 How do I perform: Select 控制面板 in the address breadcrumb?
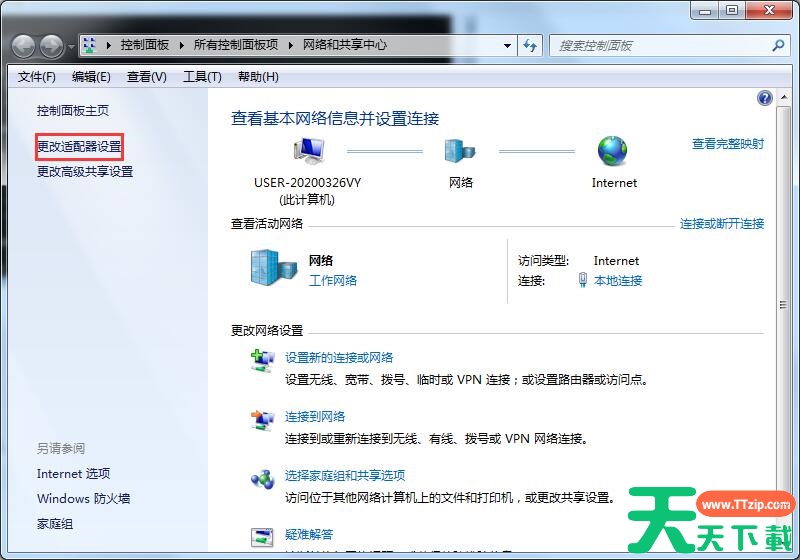[145, 45]
